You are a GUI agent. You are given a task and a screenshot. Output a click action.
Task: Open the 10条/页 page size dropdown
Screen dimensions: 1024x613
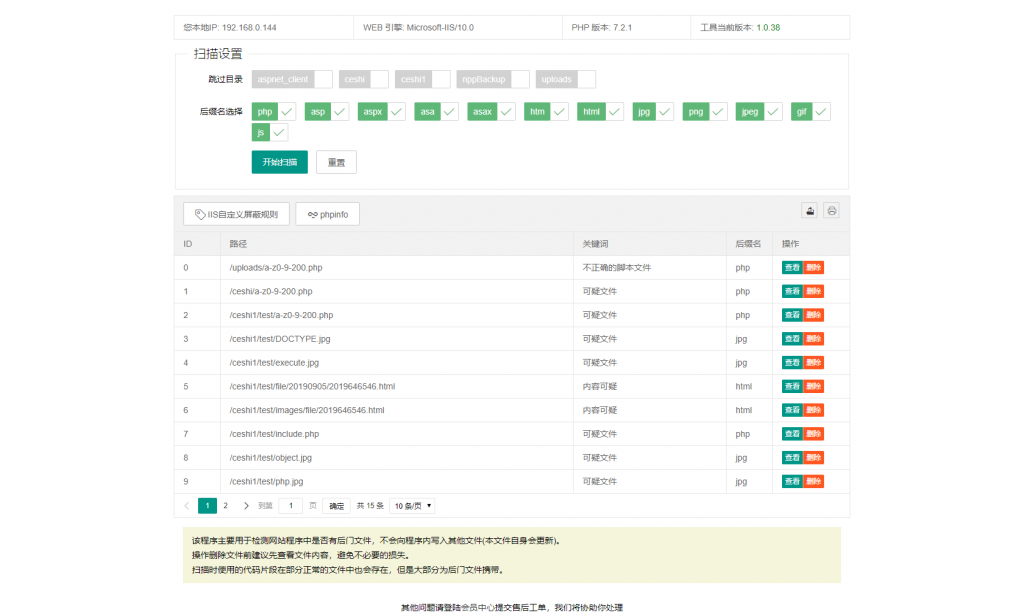click(412, 506)
